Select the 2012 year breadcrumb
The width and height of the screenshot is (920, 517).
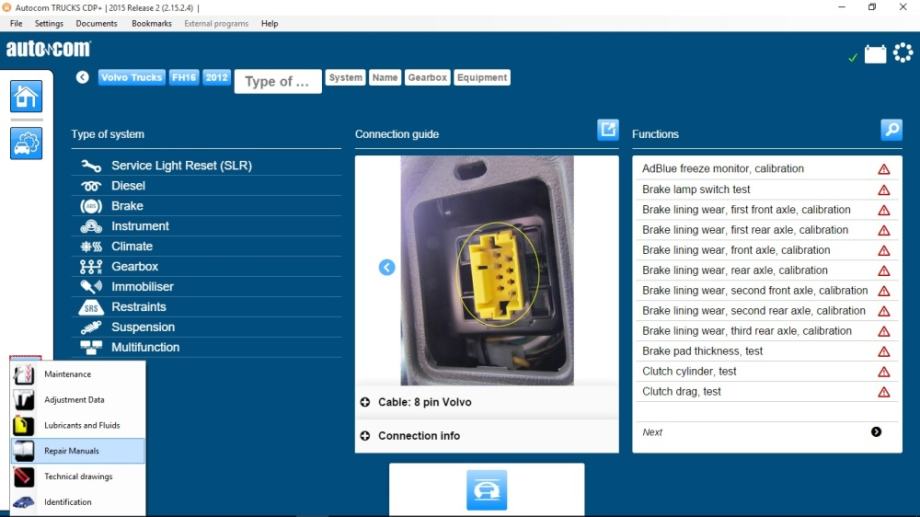[x=217, y=77]
